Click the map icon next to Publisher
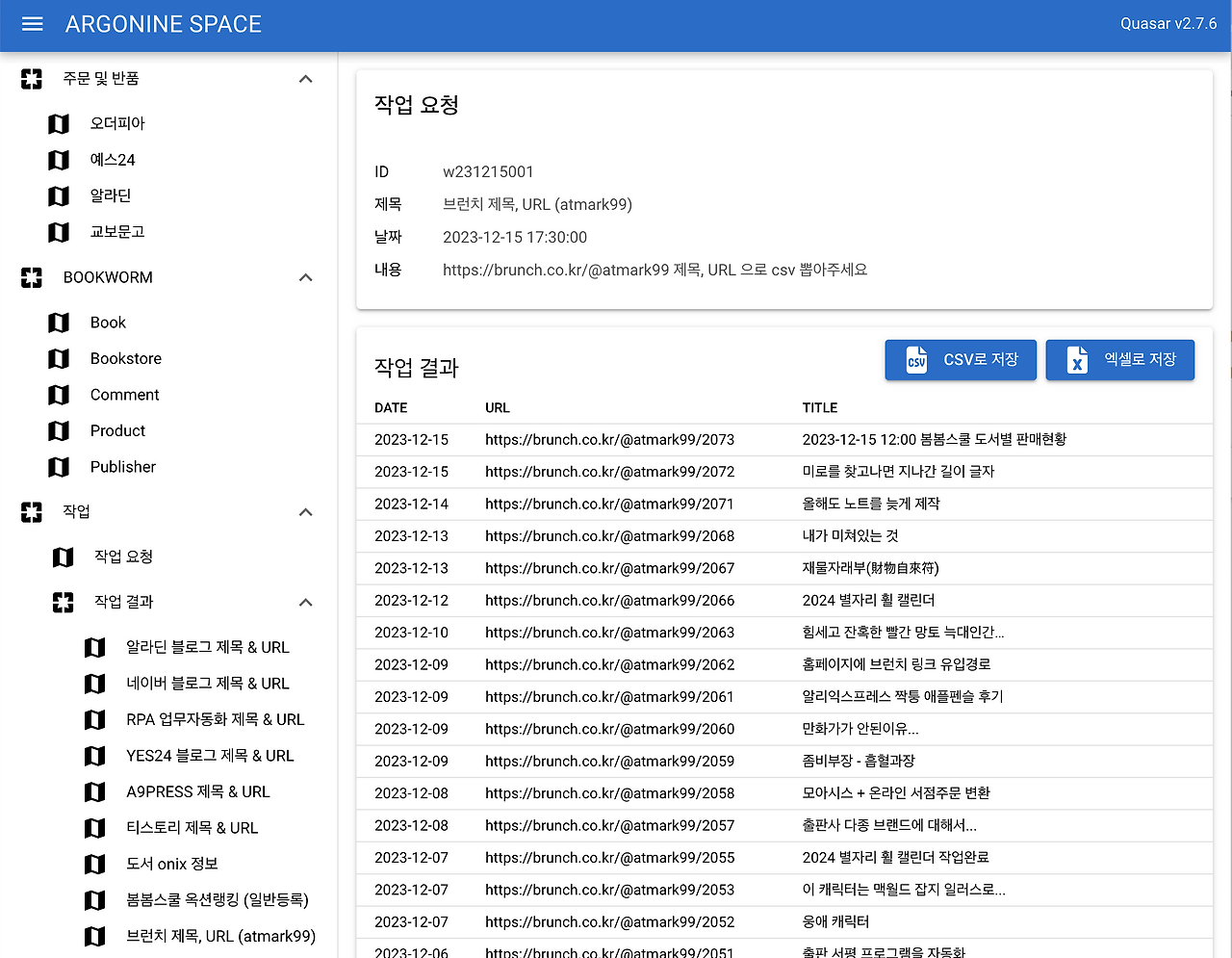The image size is (1232, 958). click(58, 467)
